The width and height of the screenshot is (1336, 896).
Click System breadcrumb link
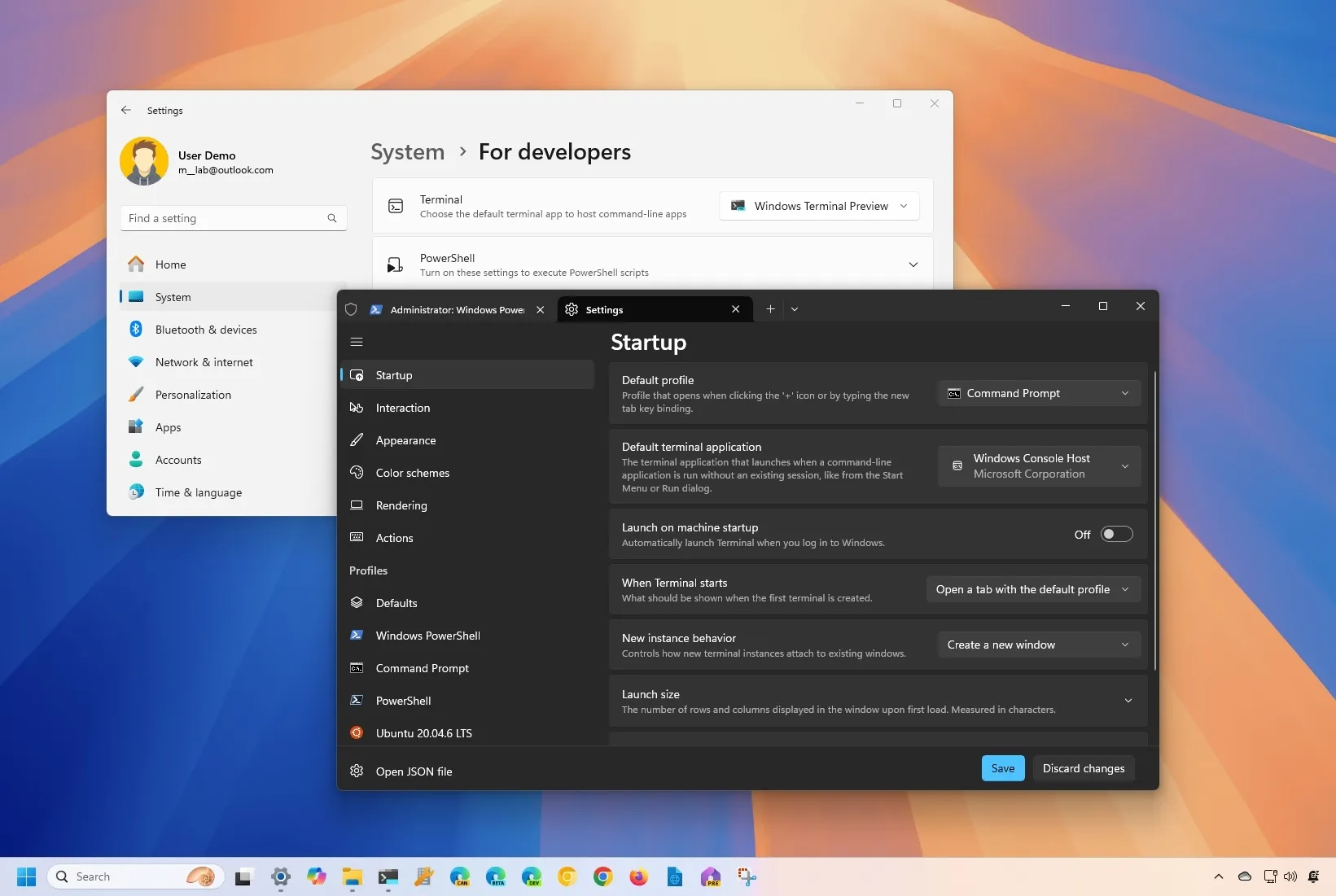407,151
